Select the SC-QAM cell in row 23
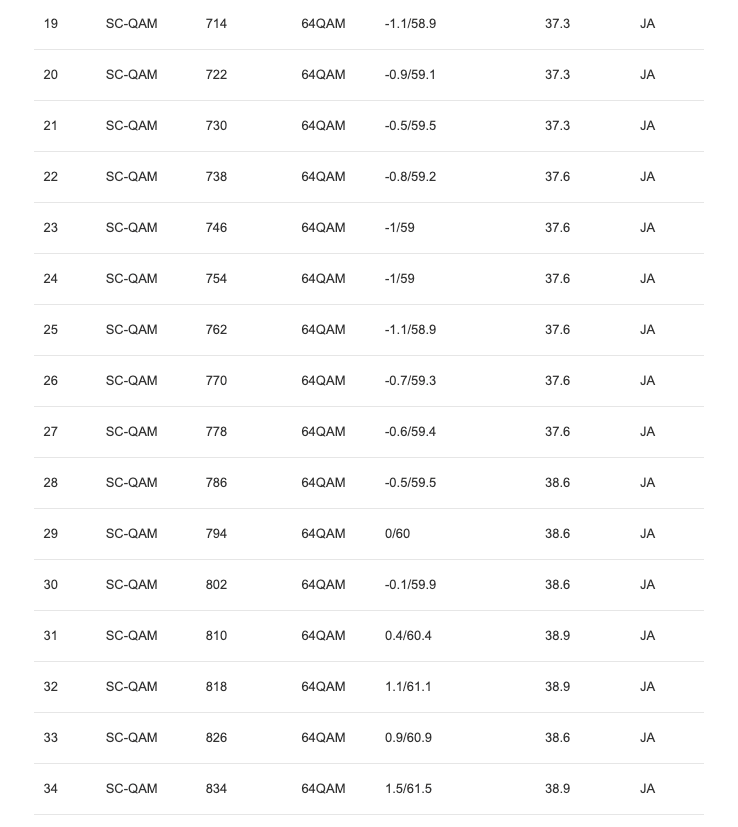 131,228
